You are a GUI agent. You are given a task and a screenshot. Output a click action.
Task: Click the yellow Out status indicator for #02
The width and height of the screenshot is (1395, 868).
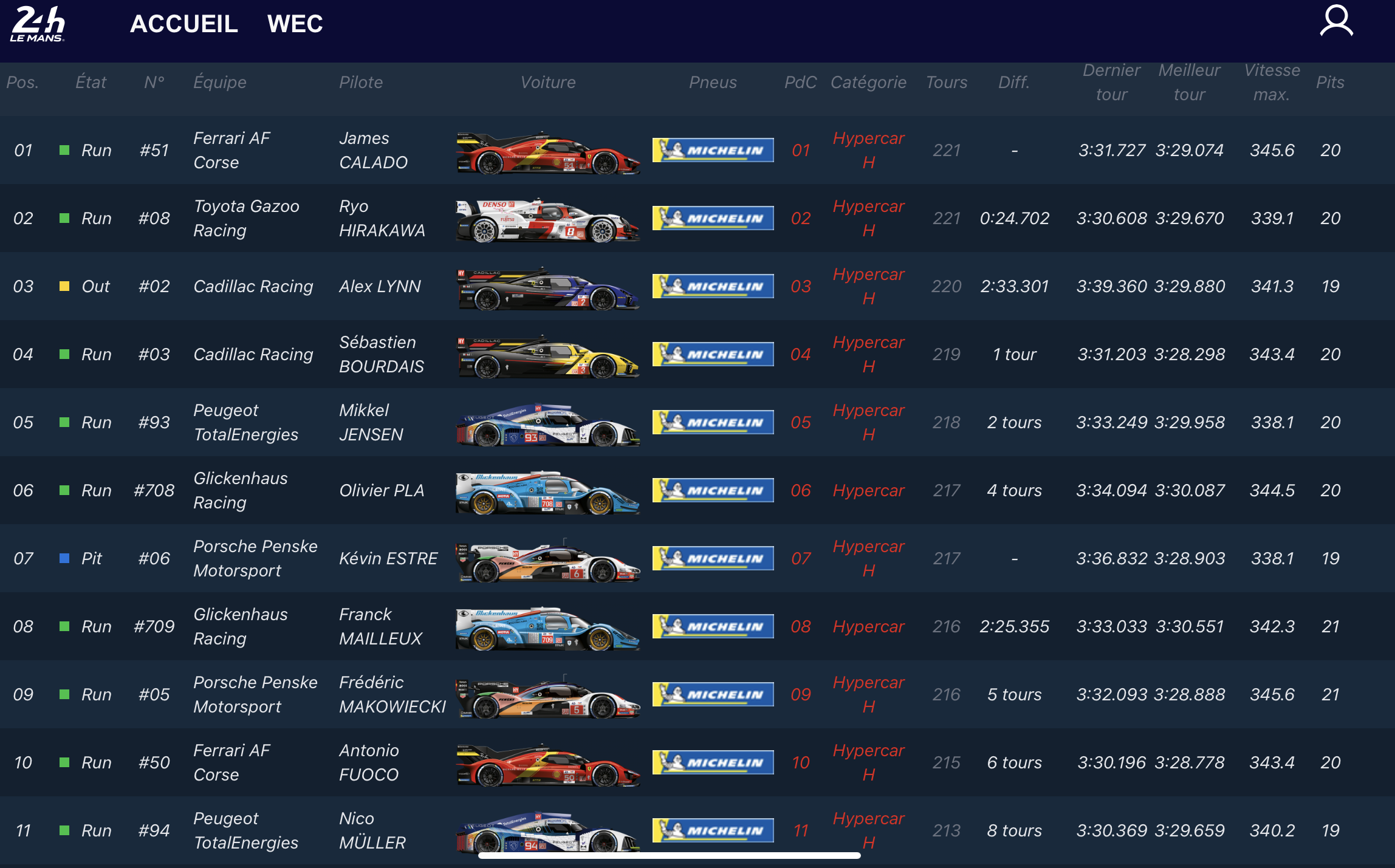point(64,286)
